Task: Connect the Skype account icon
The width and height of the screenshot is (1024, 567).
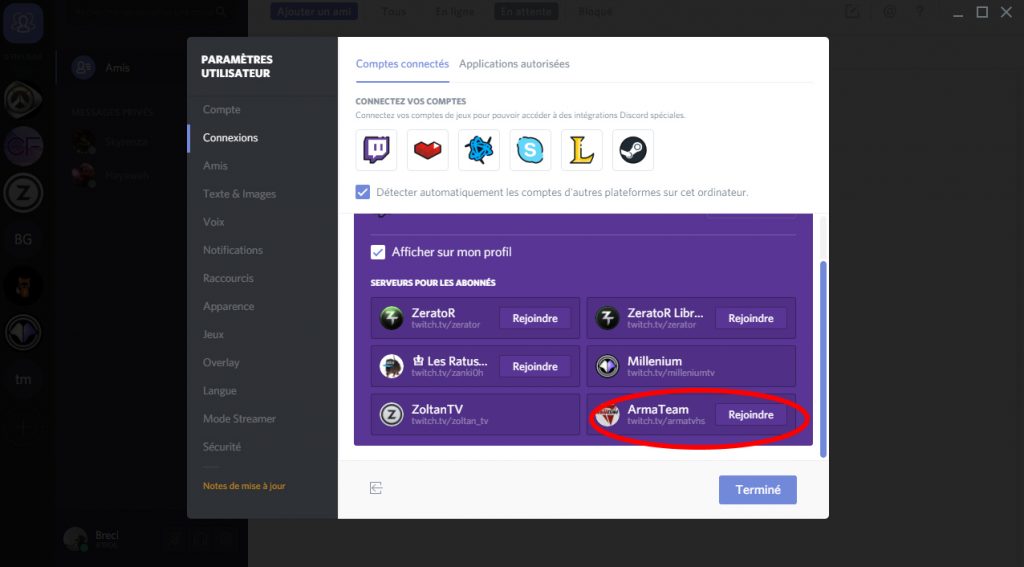Action: point(530,150)
